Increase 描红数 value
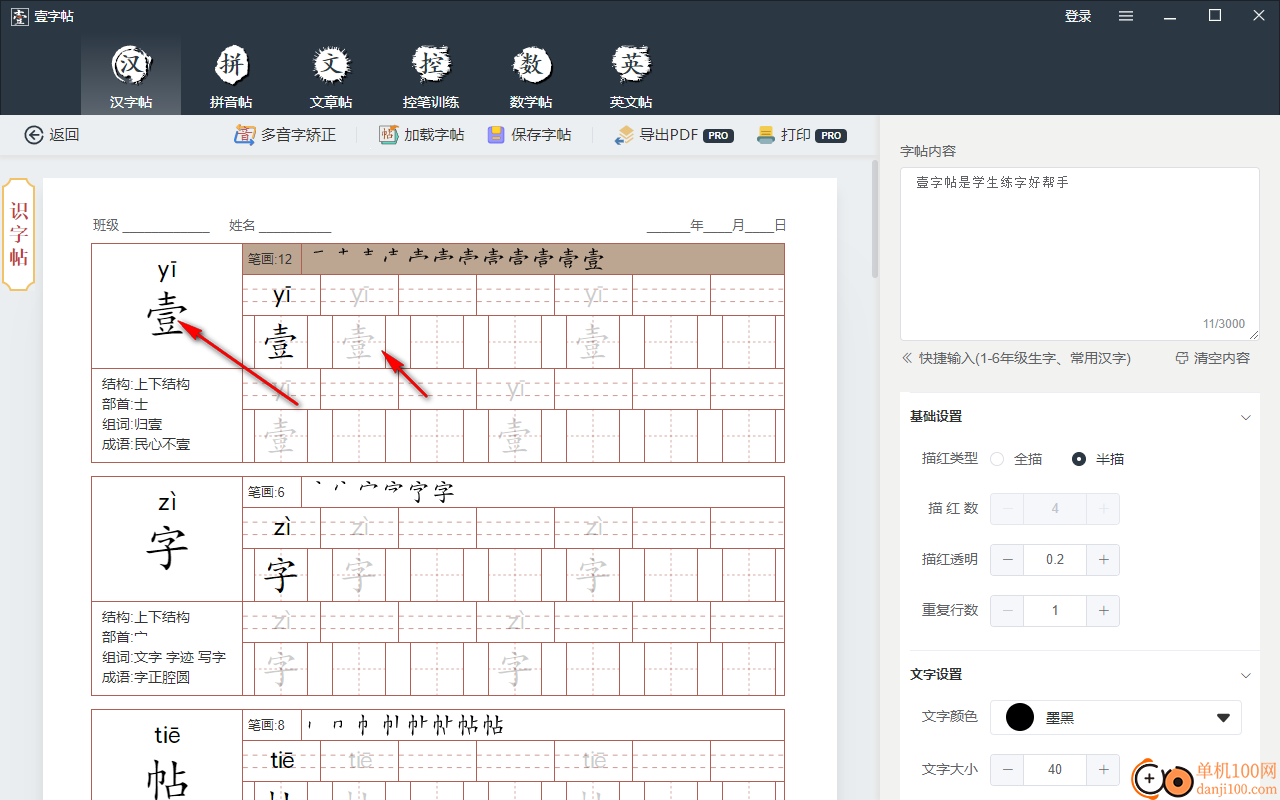The image size is (1280, 800). tap(1103, 509)
